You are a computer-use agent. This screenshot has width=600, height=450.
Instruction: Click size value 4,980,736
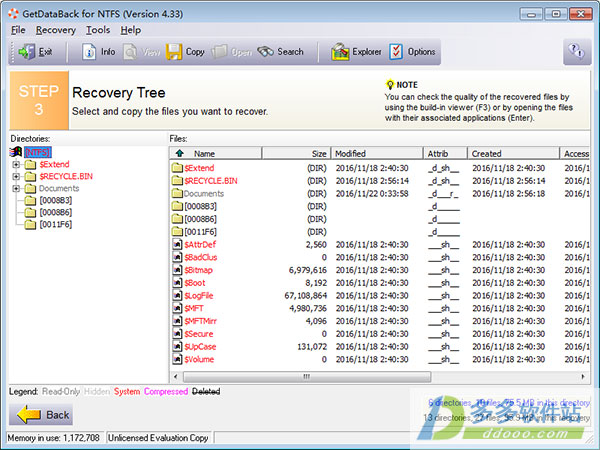308,308
